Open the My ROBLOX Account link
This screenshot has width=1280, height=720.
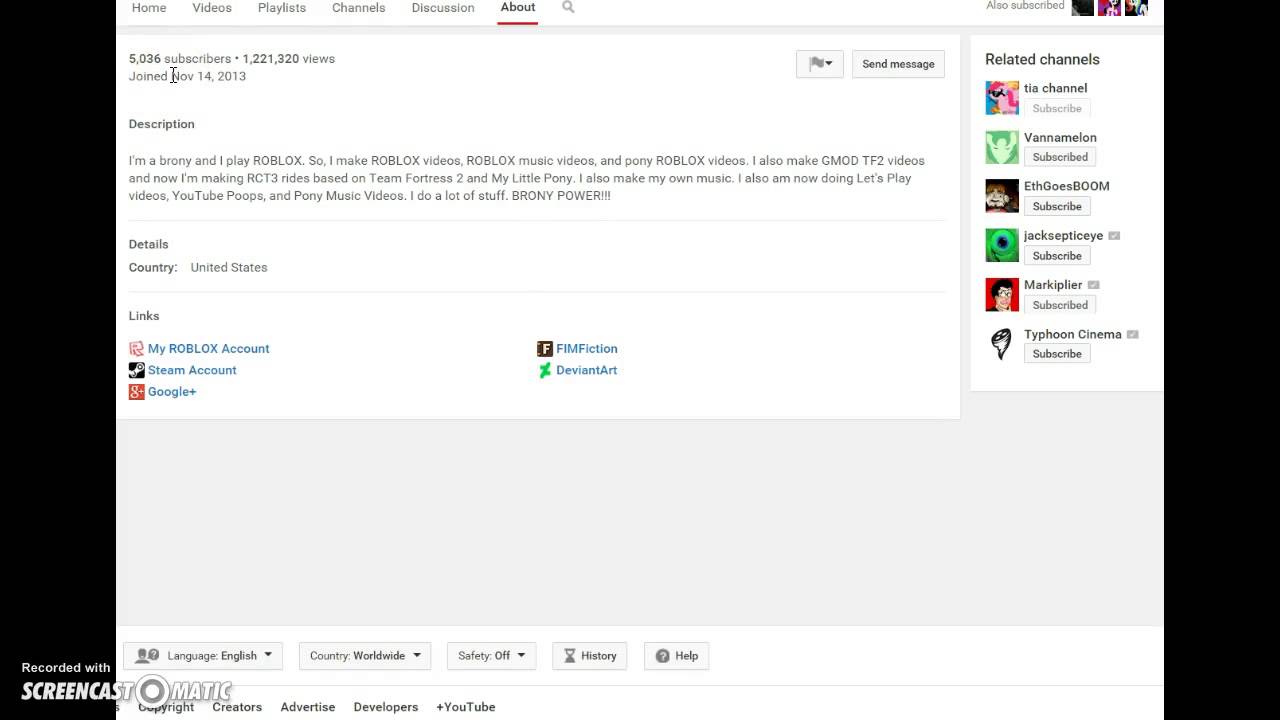[x=208, y=349]
